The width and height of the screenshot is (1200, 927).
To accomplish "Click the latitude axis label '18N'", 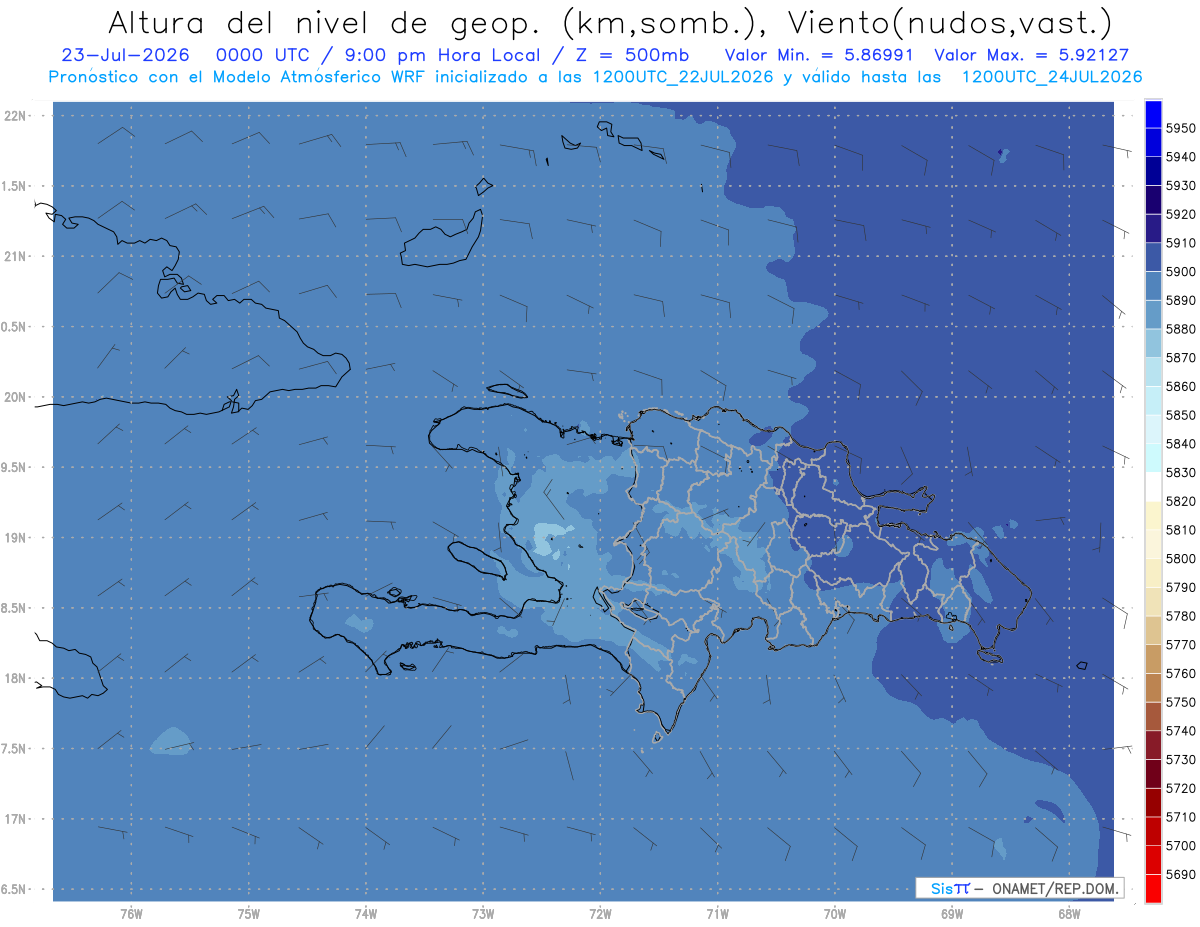I will click(14, 678).
